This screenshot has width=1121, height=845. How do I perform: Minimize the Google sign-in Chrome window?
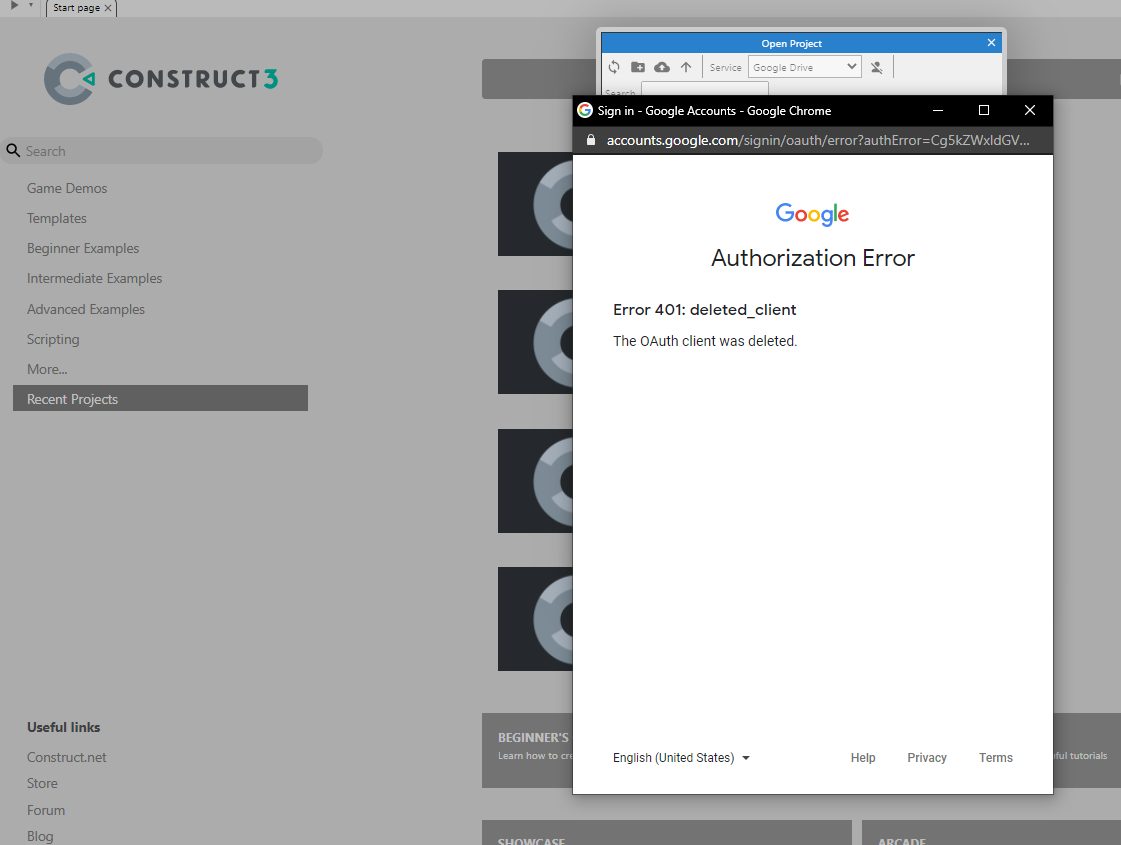coord(938,110)
